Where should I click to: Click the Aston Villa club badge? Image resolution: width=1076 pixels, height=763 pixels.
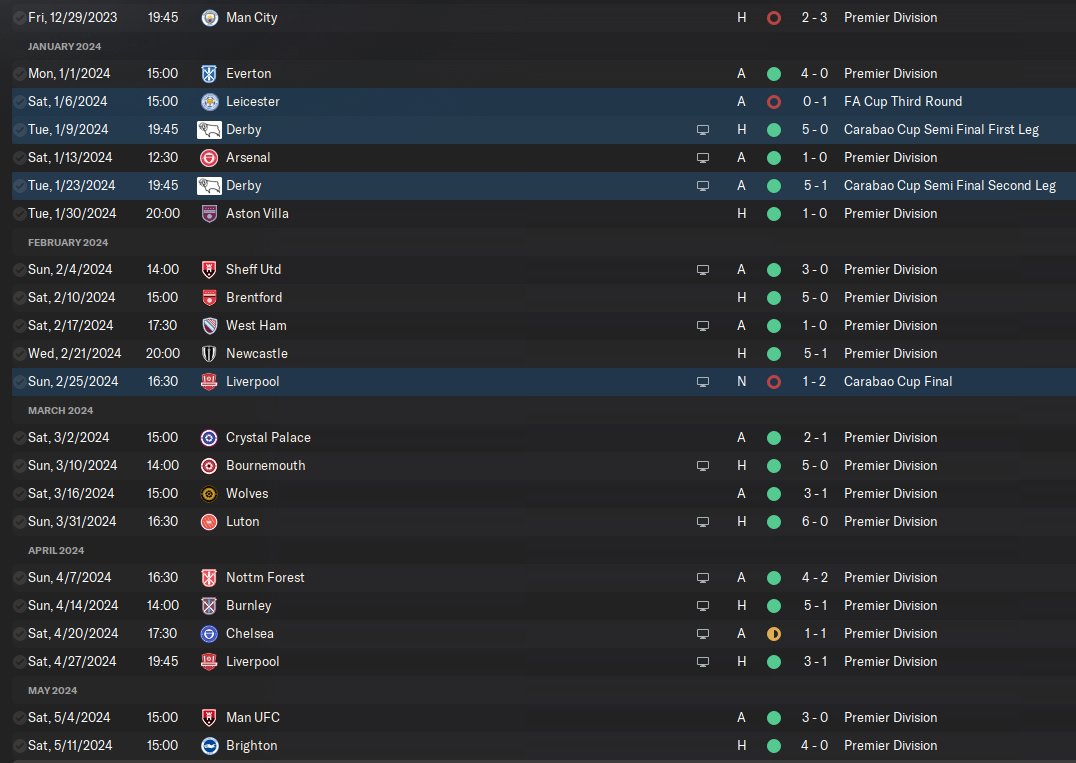click(x=209, y=214)
